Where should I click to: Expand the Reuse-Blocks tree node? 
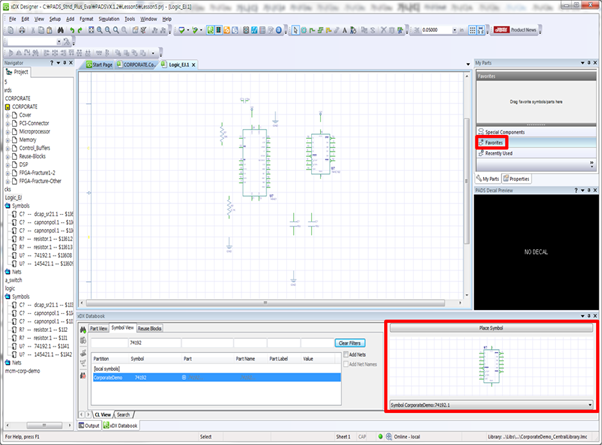tap(8, 156)
